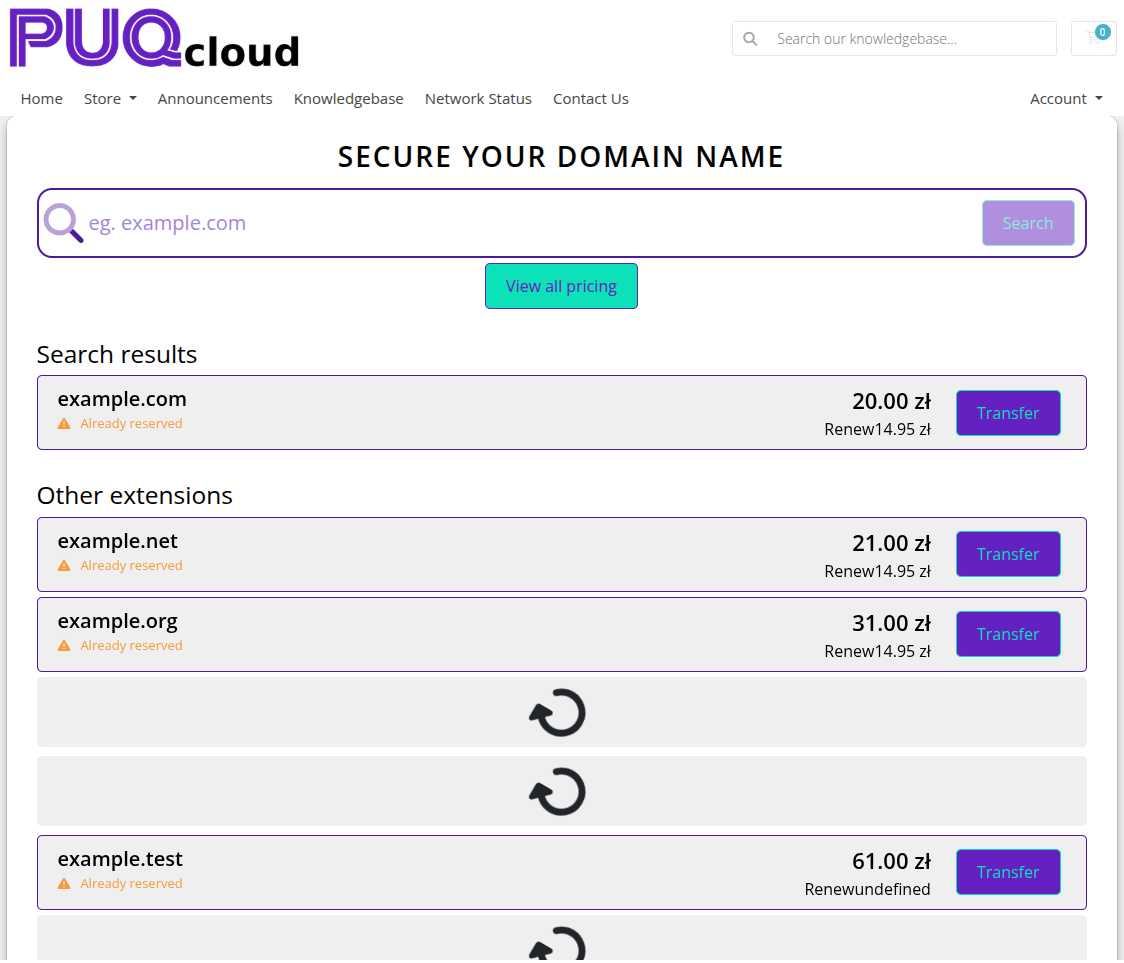Open the Contact Us page
The width and height of the screenshot is (1124, 963).
coord(590,98)
